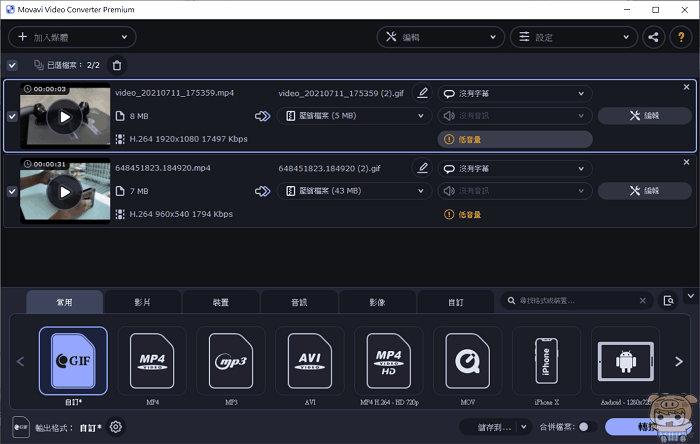Play preview of video_20210711_175359.mp4
Screen dimensions: 700x444
tap(65, 117)
